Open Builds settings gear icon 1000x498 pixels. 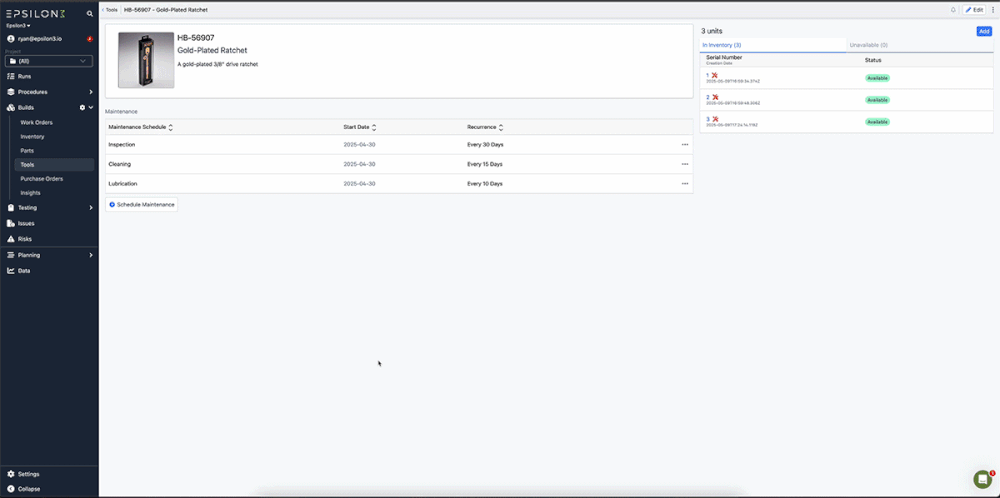pyautogui.click(x=82, y=108)
